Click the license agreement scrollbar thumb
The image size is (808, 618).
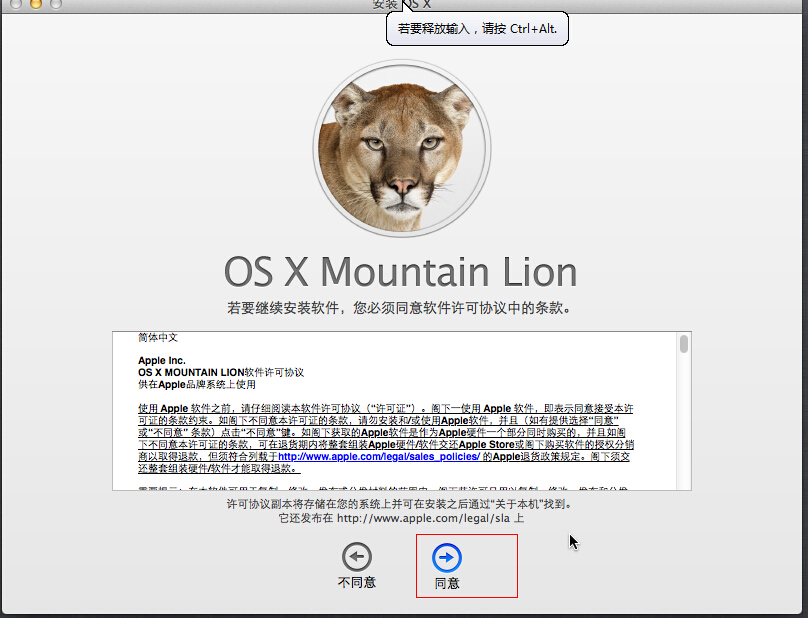click(x=684, y=344)
